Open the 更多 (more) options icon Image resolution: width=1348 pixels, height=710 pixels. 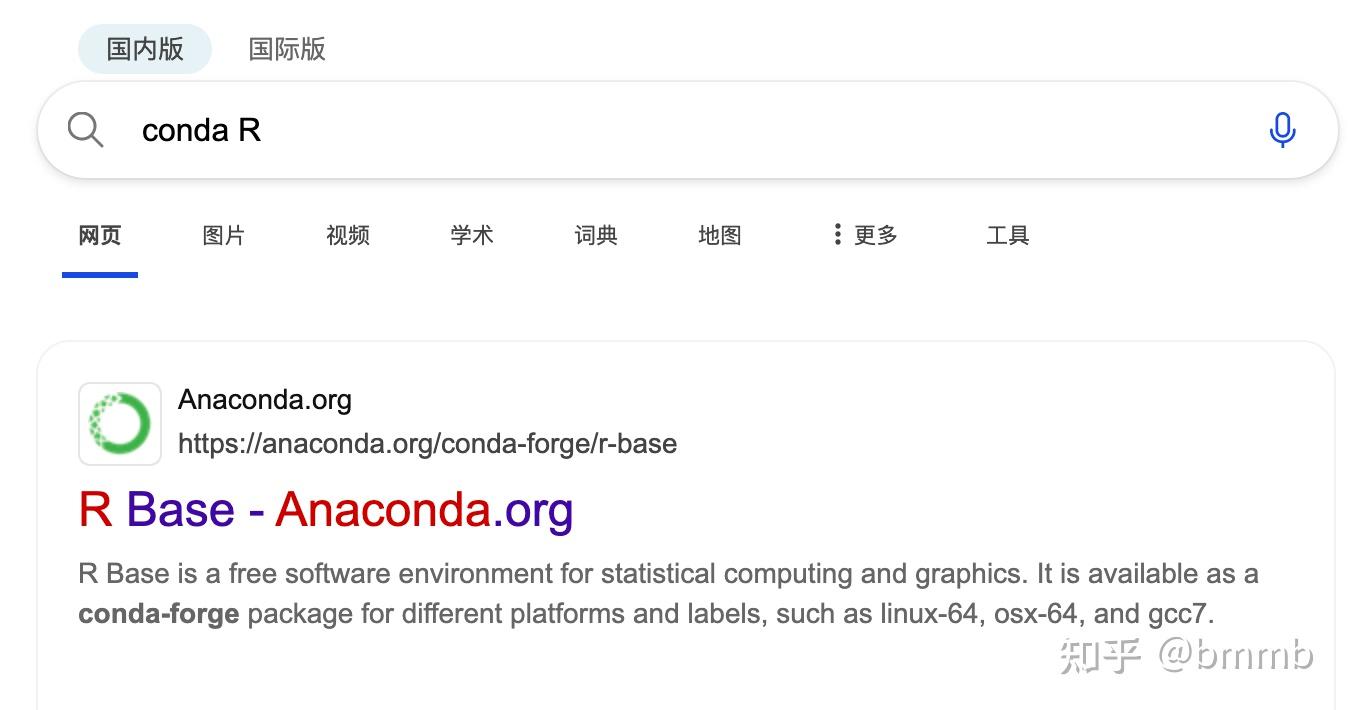coord(837,233)
